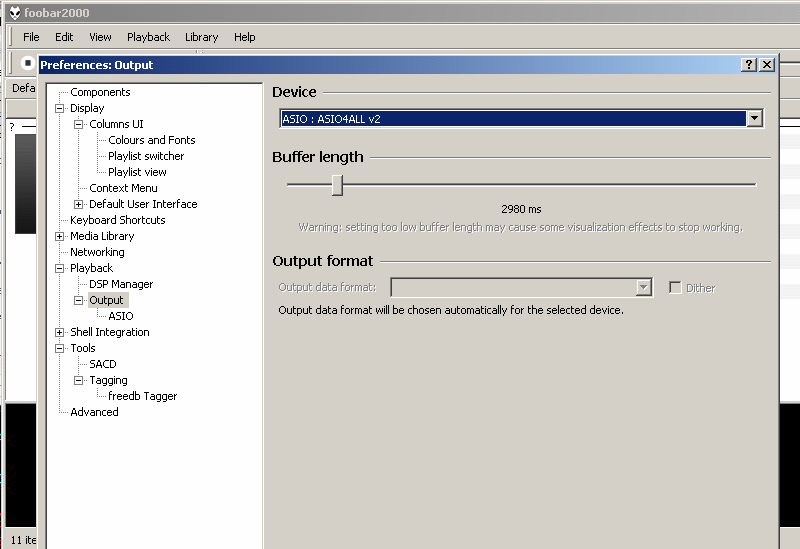Select ASIO page under Output
Screen dimensions: 800x549
click(120, 316)
